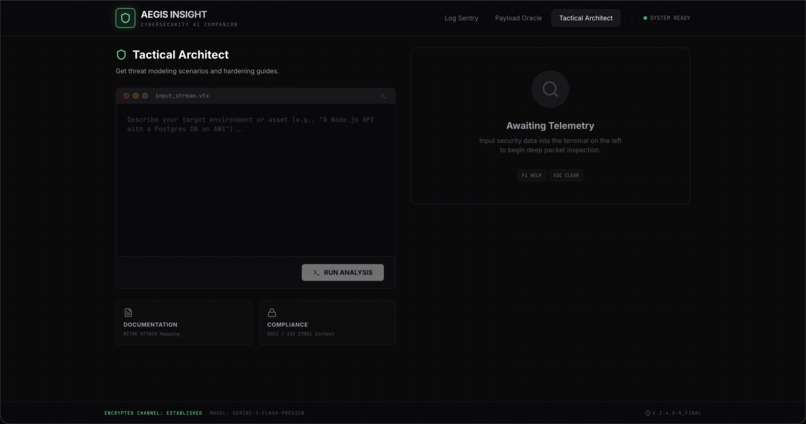Image resolution: width=806 pixels, height=424 pixels.
Task: Click the Tactical Architect page heading
Action: pyautogui.click(x=180, y=54)
